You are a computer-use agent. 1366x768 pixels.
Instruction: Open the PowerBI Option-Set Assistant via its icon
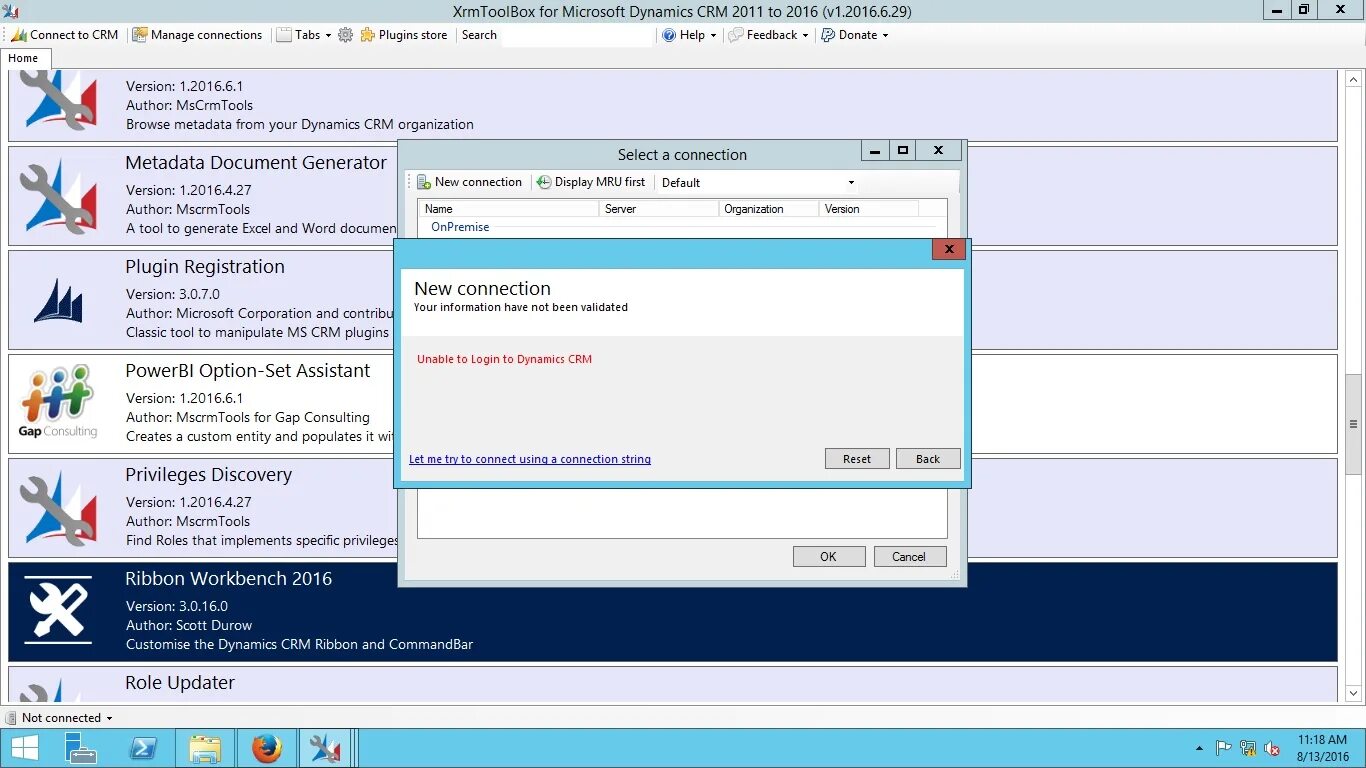pos(58,400)
